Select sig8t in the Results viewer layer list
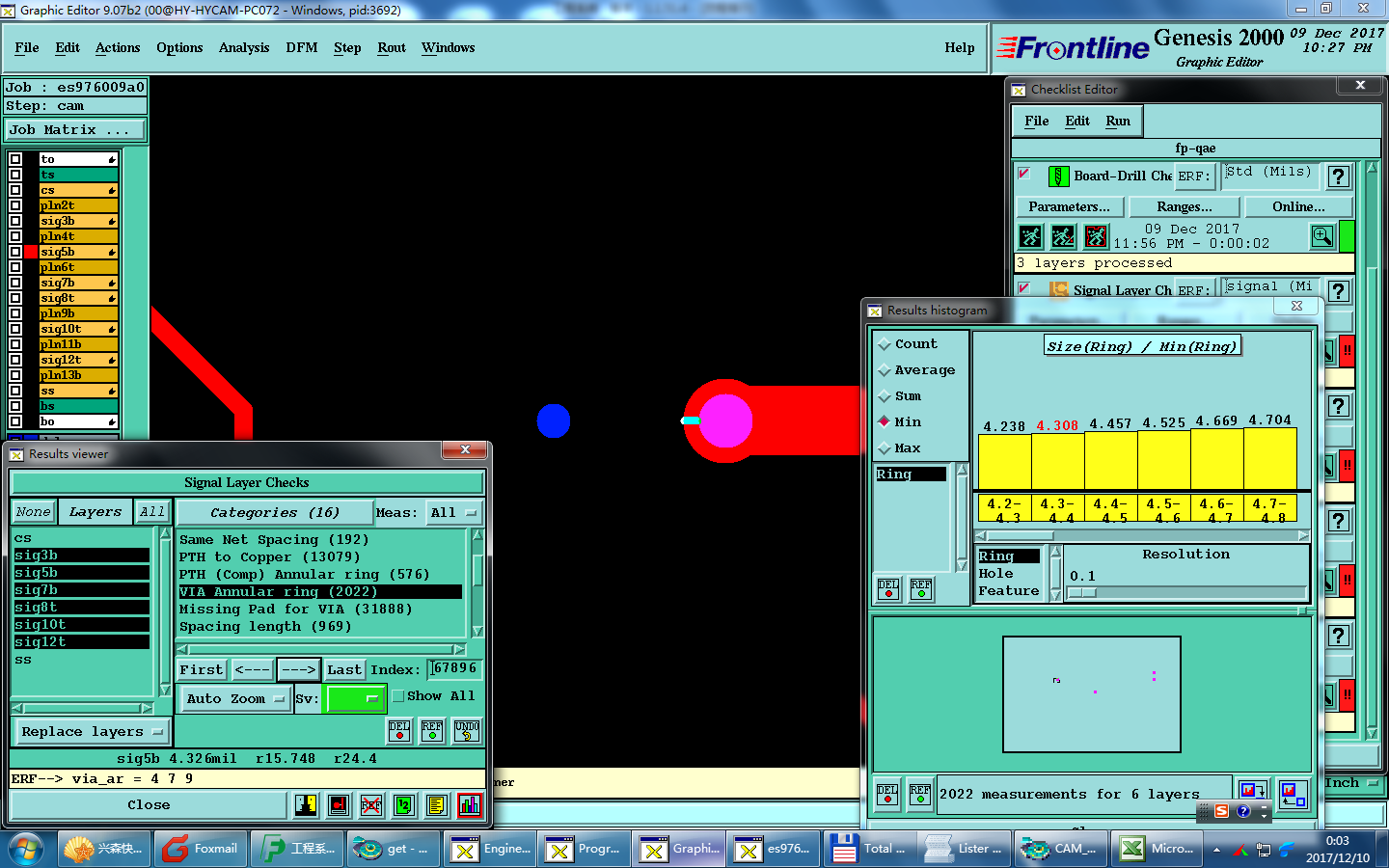 pos(82,607)
